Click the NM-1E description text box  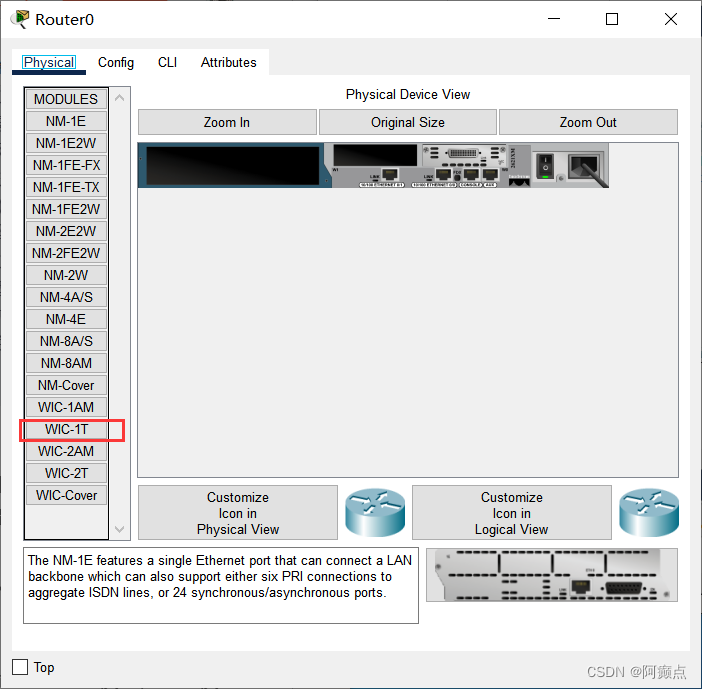[221, 585]
